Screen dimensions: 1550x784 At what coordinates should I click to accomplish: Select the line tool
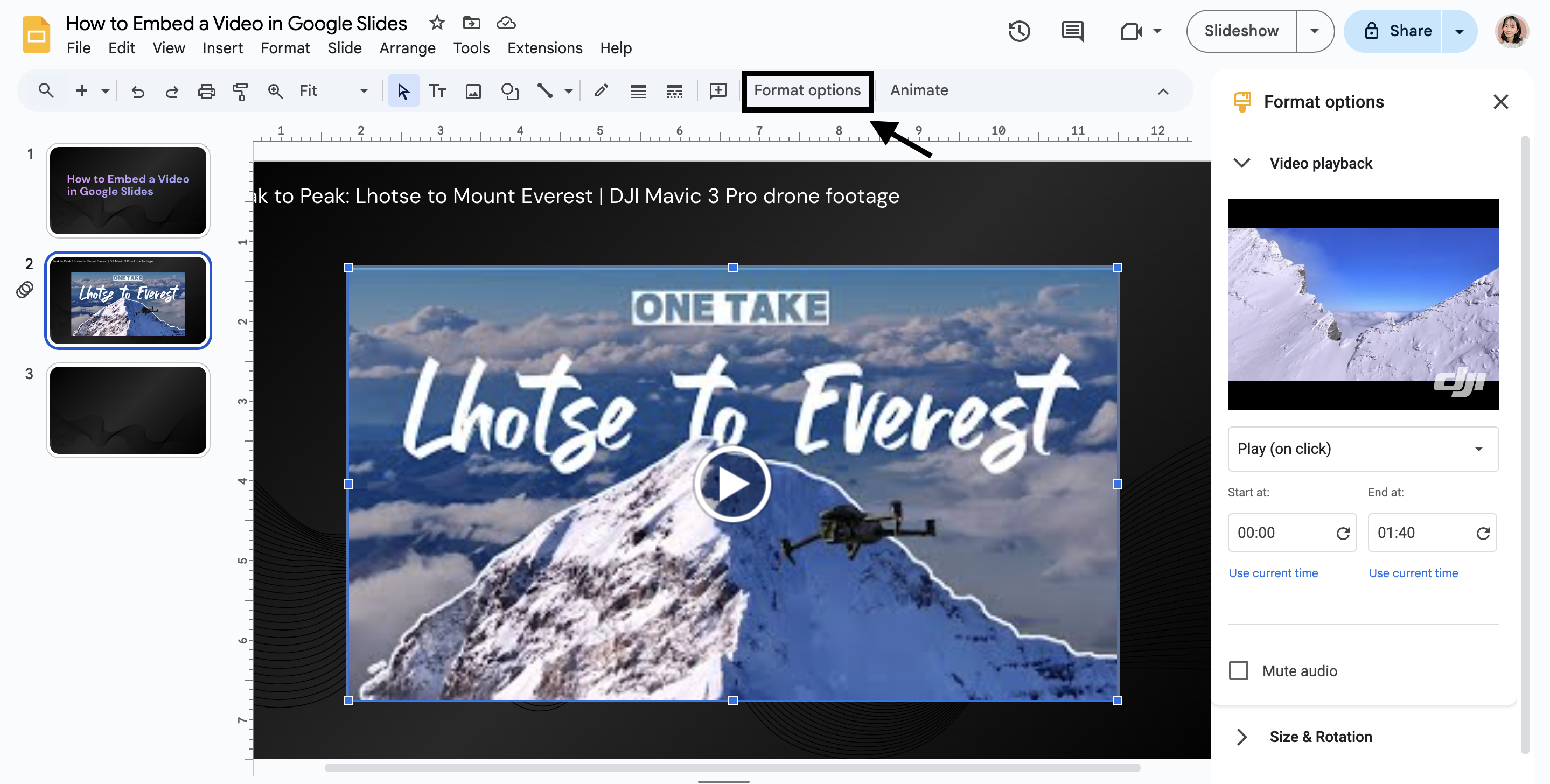pyautogui.click(x=545, y=91)
